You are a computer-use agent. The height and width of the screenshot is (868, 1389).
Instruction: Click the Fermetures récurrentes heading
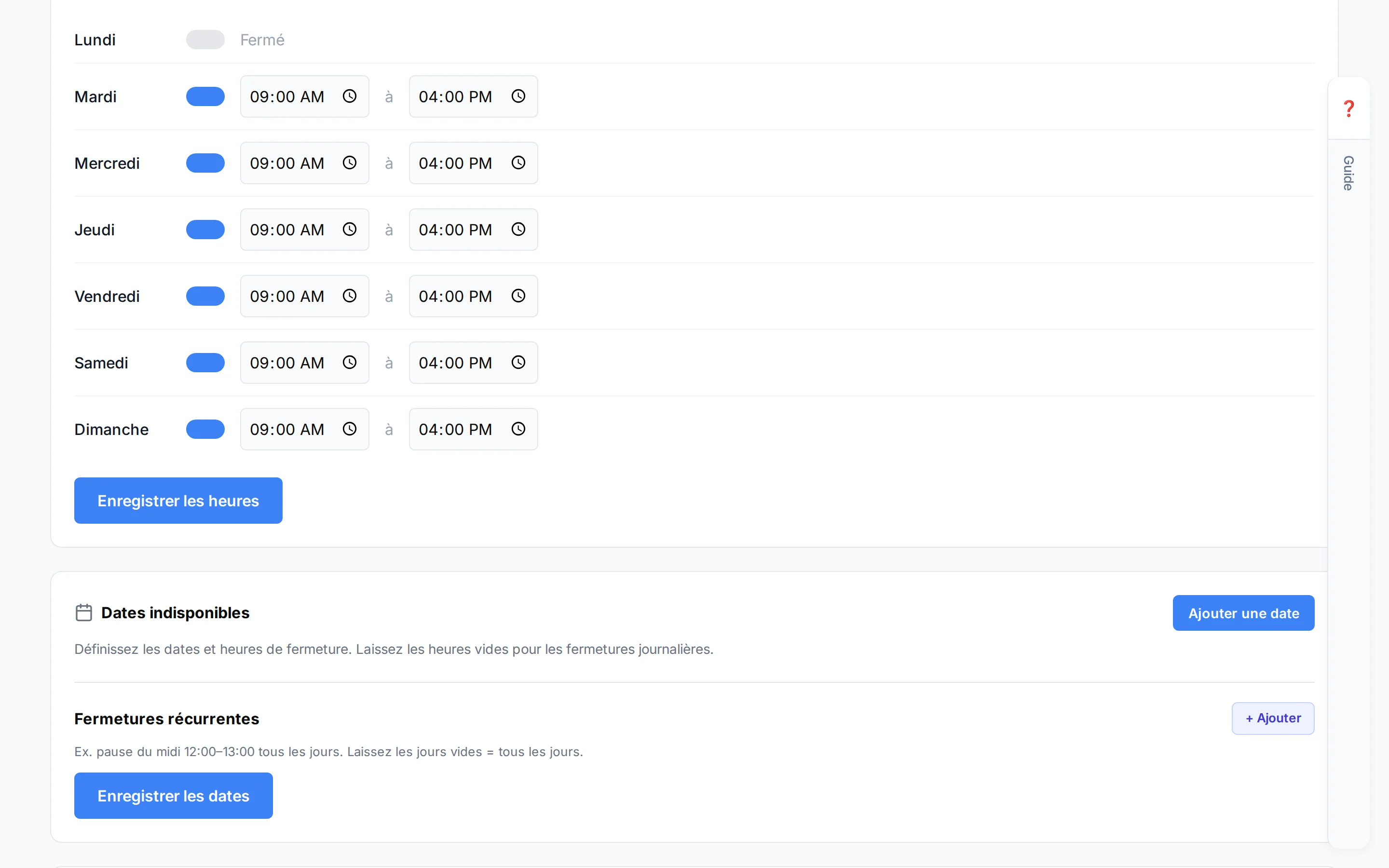tap(166, 719)
